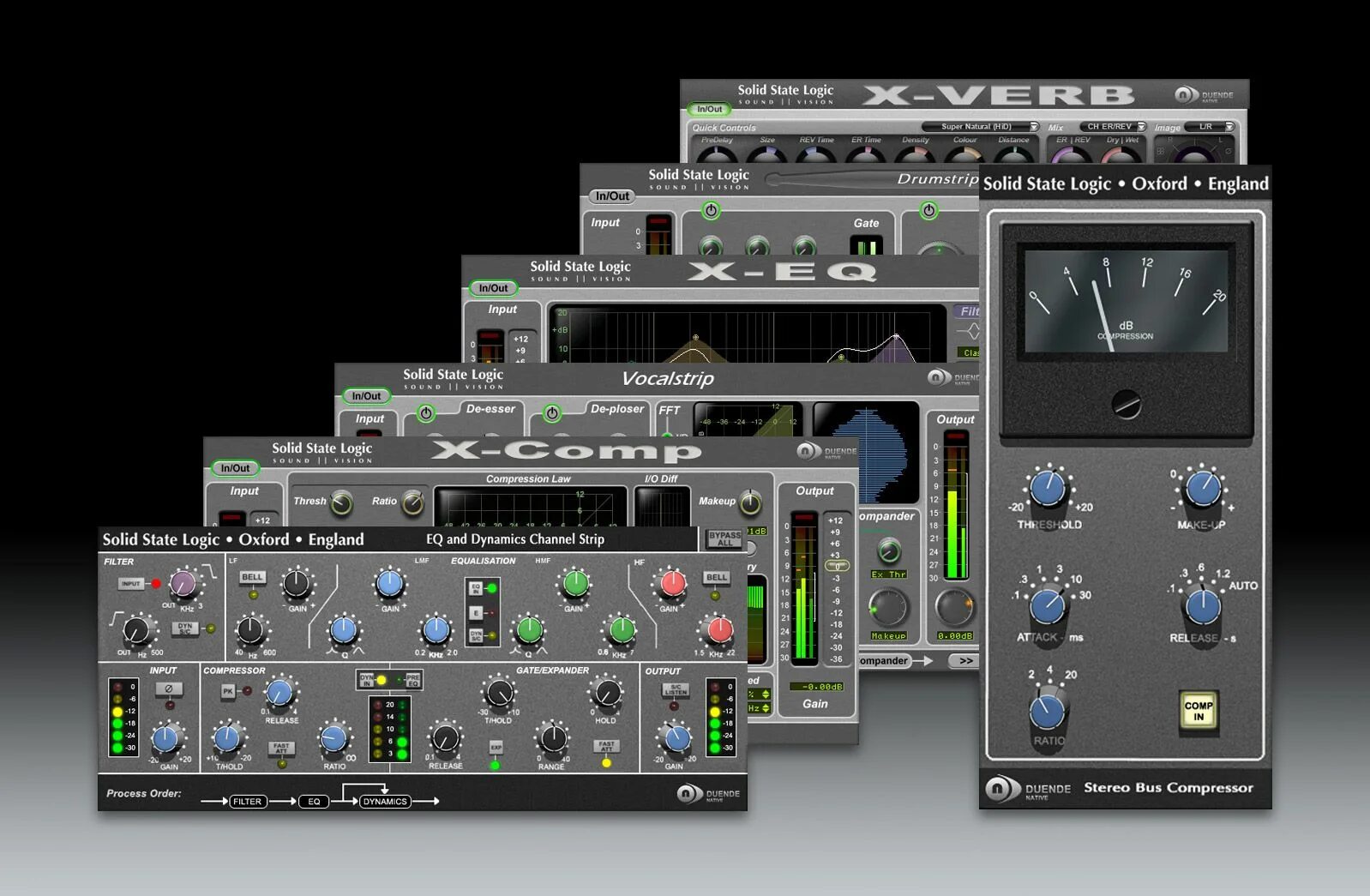Click the gate/expander FAST ATT button
The width and height of the screenshot is (1370, 896).
click(x=606, y=746)
